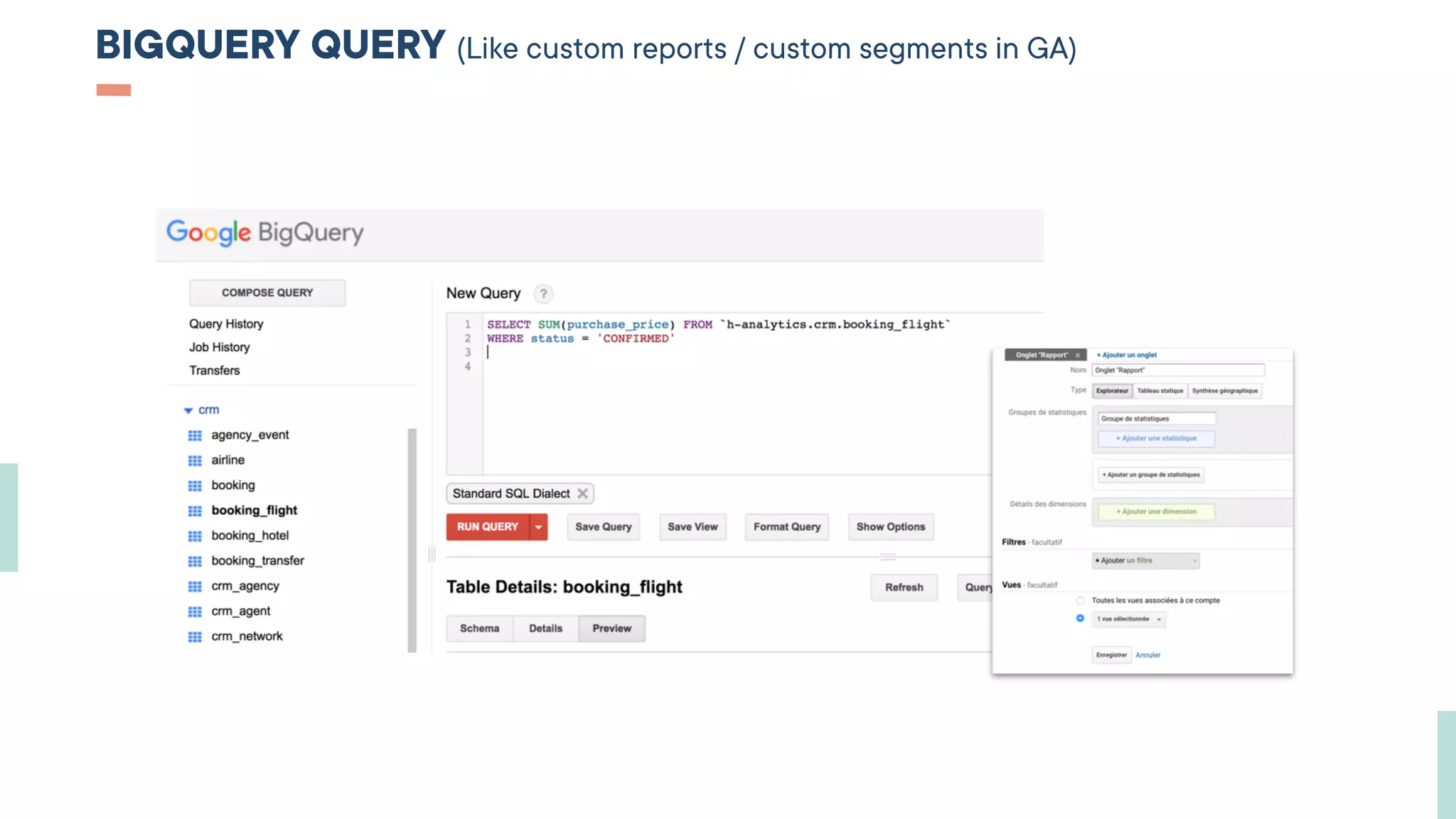Viewport: 1456px width, 819px height.
Task: Click the Ajouter un onglet link
Action: point(1127,355)
